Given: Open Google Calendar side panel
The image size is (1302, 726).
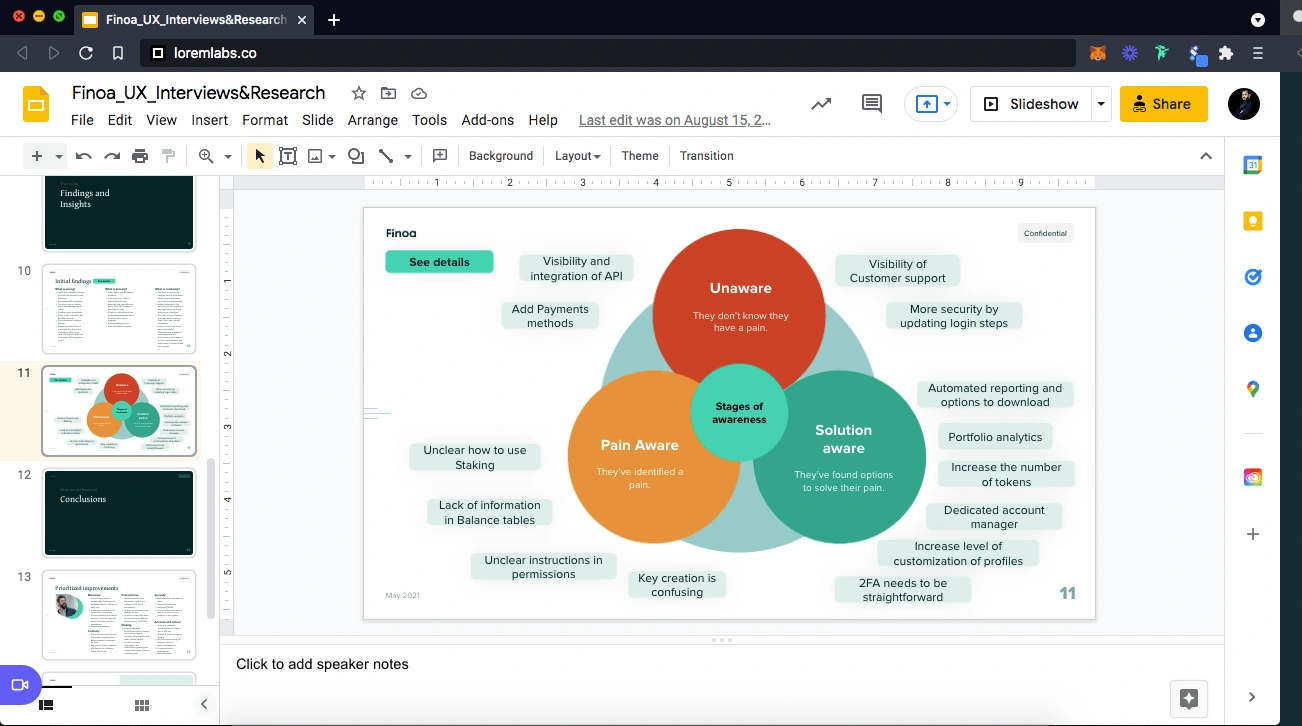Looking at the screenshot, I should (1253, 166).
